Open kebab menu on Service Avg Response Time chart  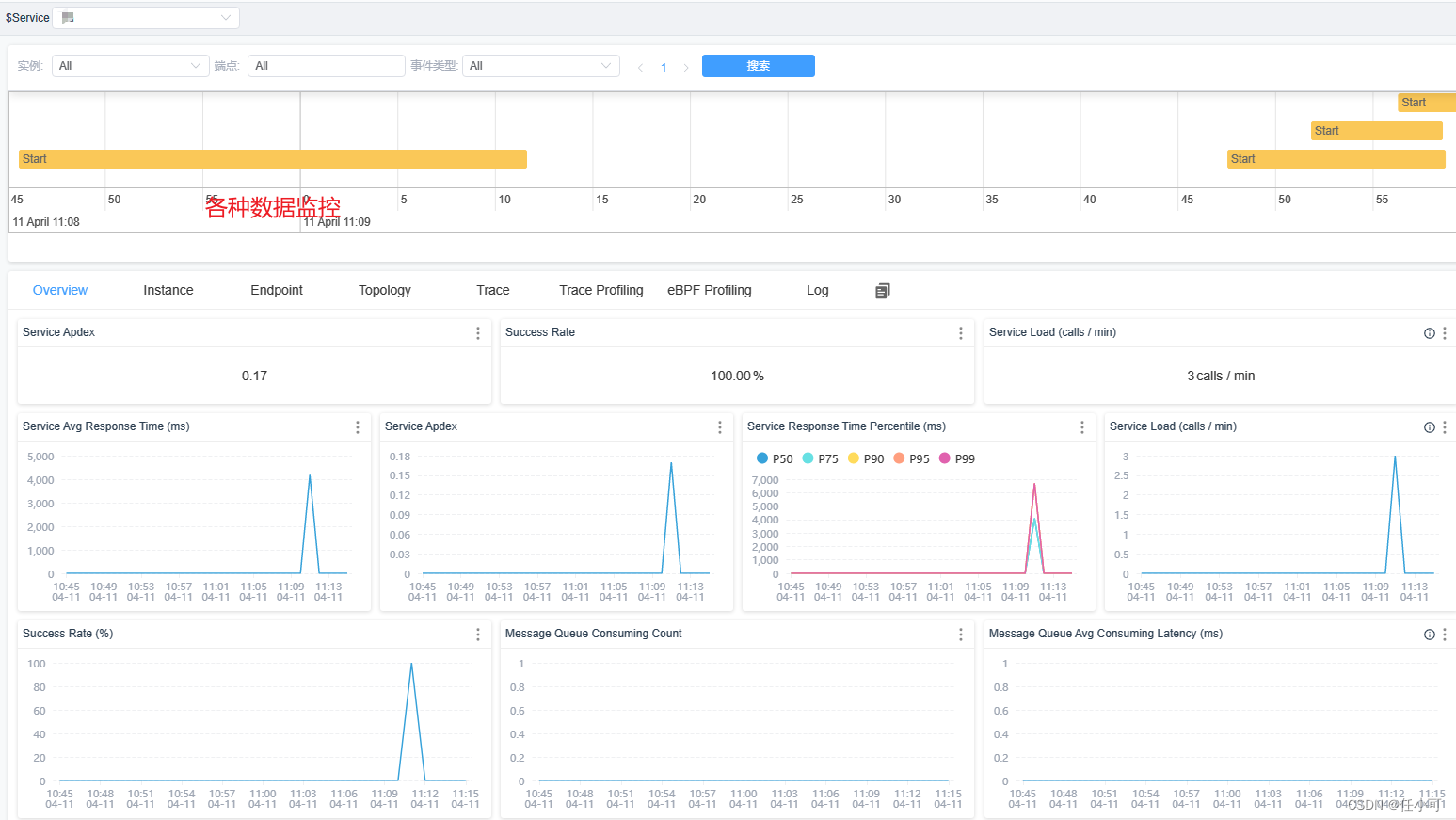click(x=358, y=426)
